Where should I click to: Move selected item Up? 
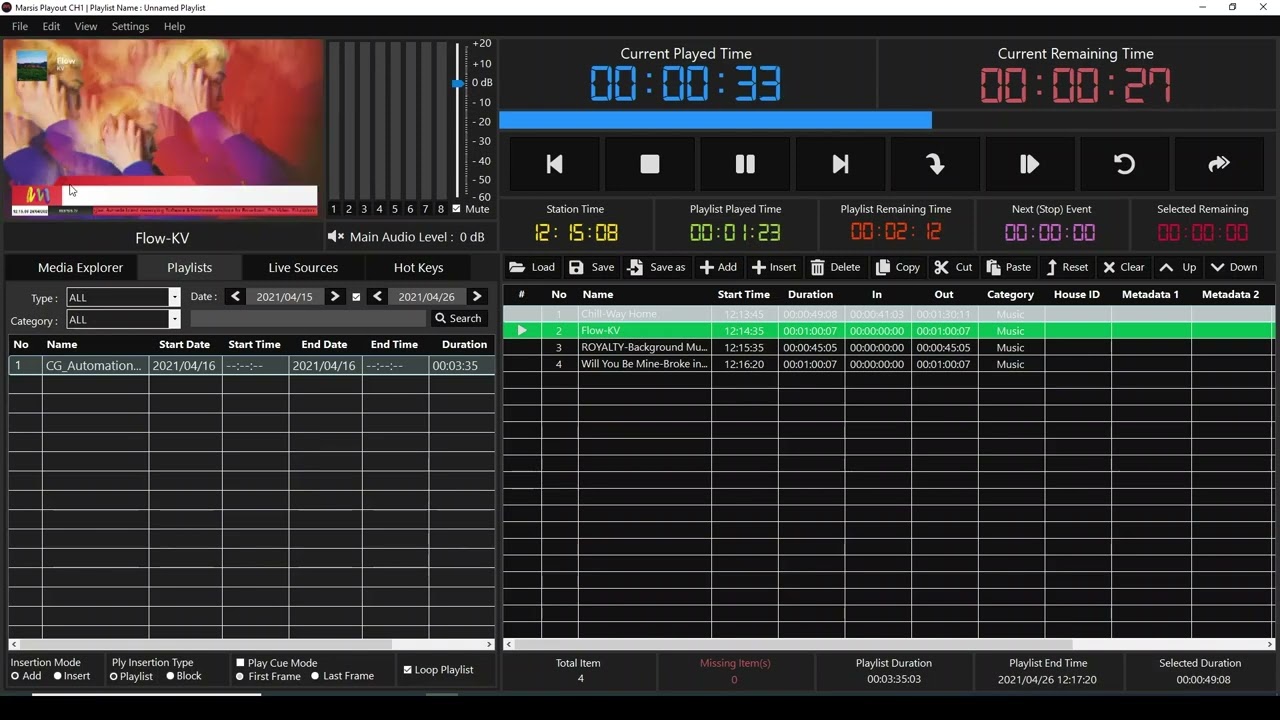pyautogui.click(x=1178, y=267)
